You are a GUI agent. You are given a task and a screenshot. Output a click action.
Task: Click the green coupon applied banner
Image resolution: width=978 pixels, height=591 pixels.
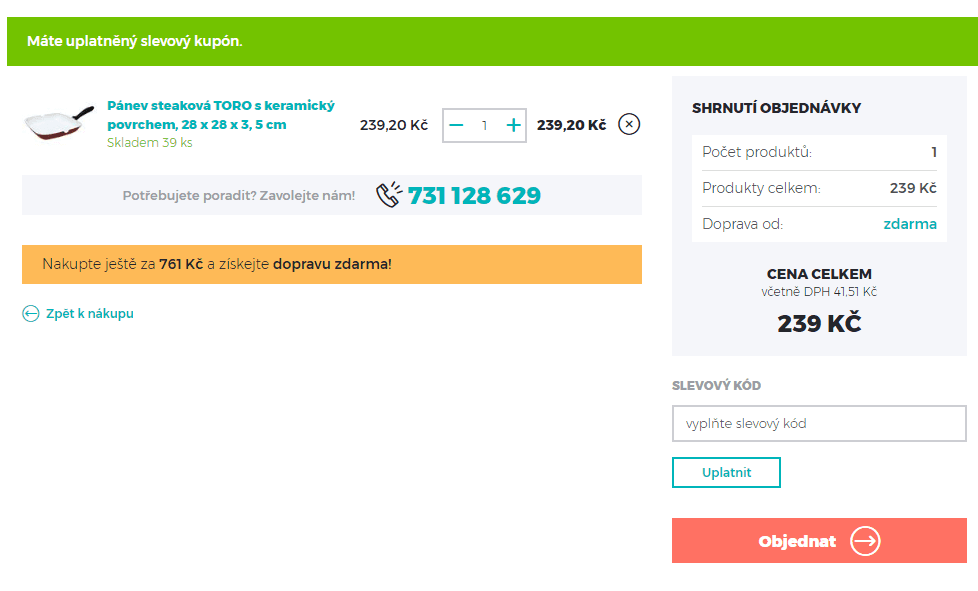coord(492,41)
